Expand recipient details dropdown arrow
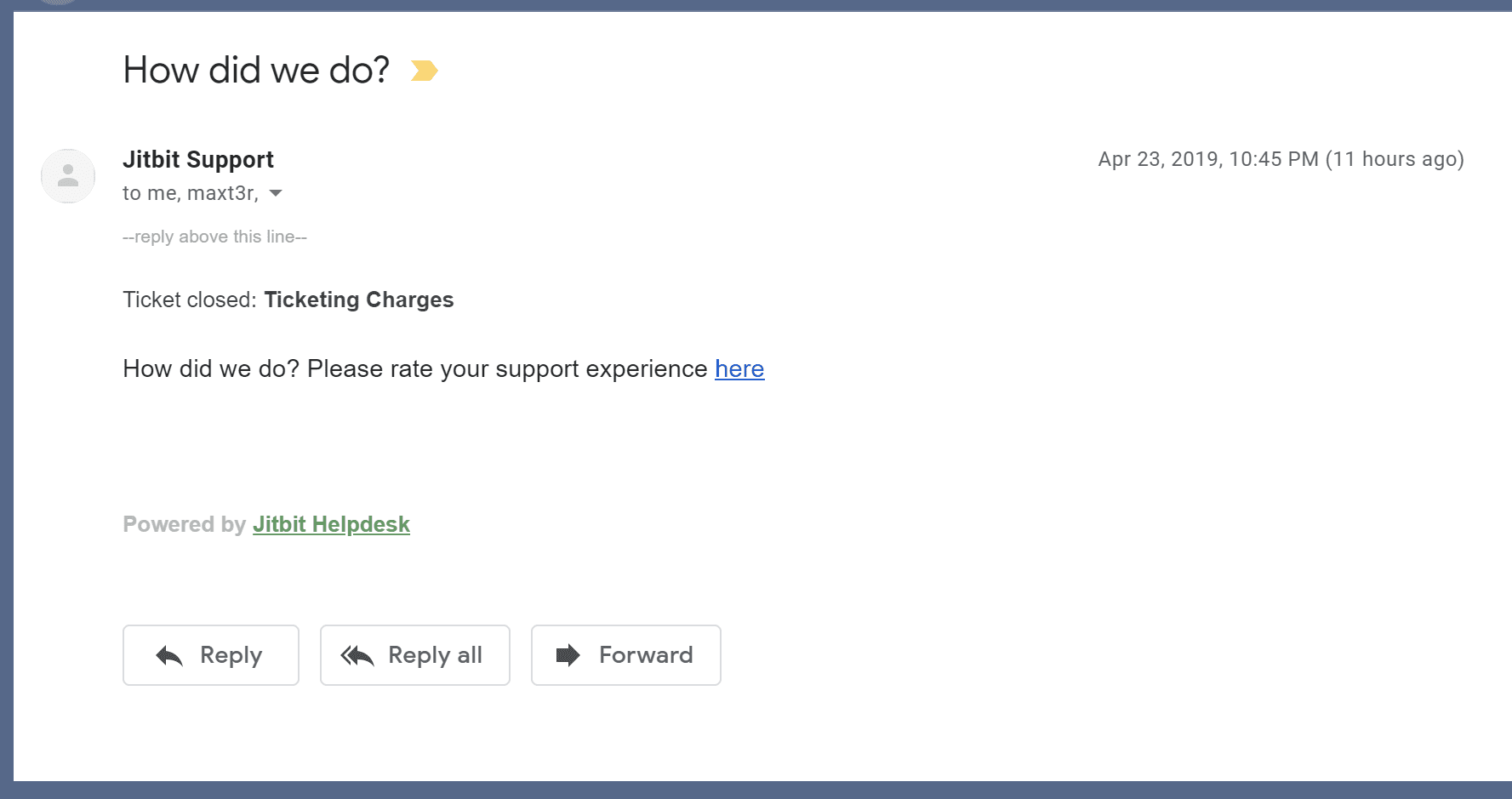The width and height of the screenshot is (1512, 799). pos(276,193)
